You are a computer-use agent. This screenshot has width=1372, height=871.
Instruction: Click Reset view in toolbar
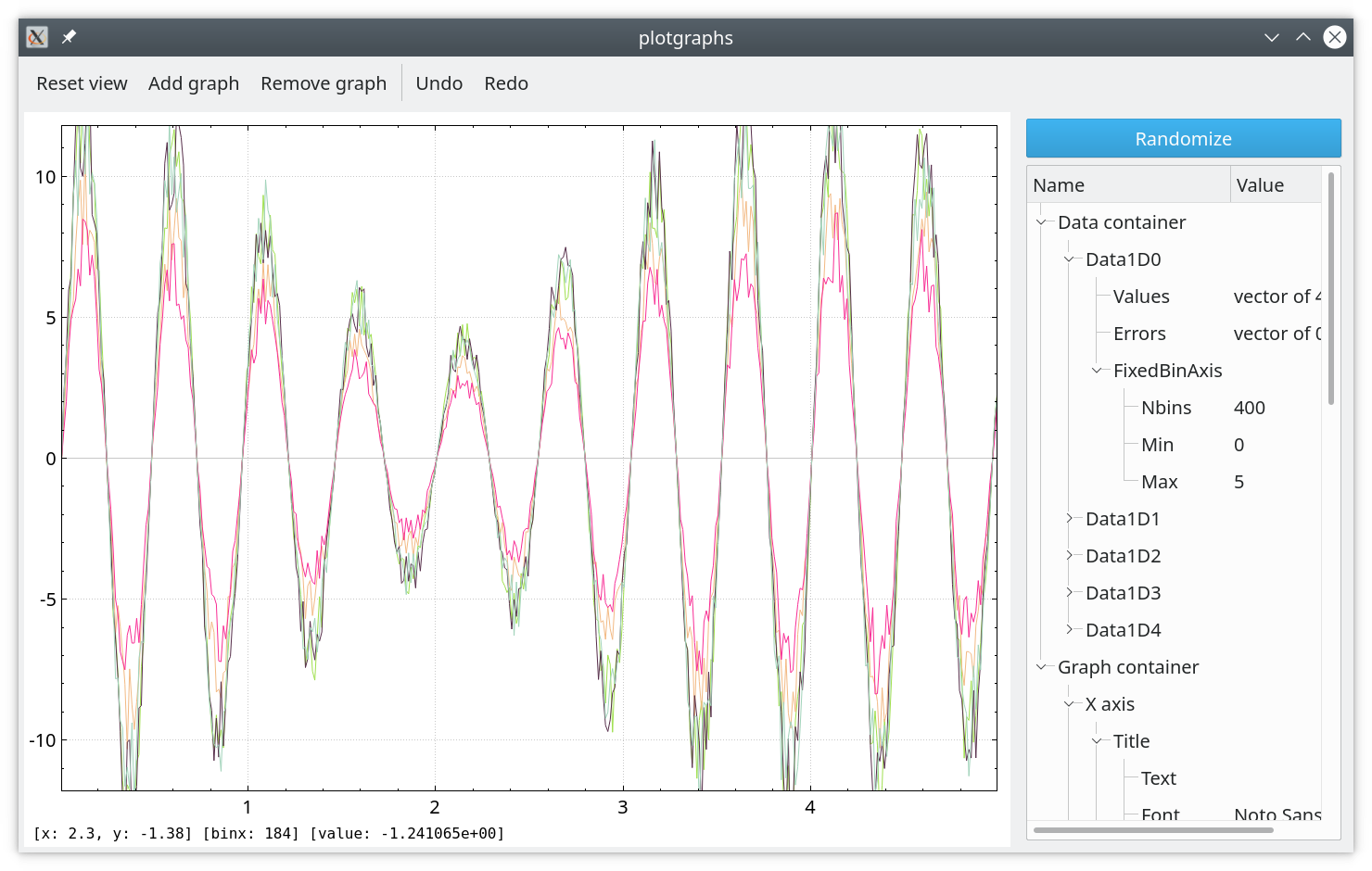click(82, 83)
